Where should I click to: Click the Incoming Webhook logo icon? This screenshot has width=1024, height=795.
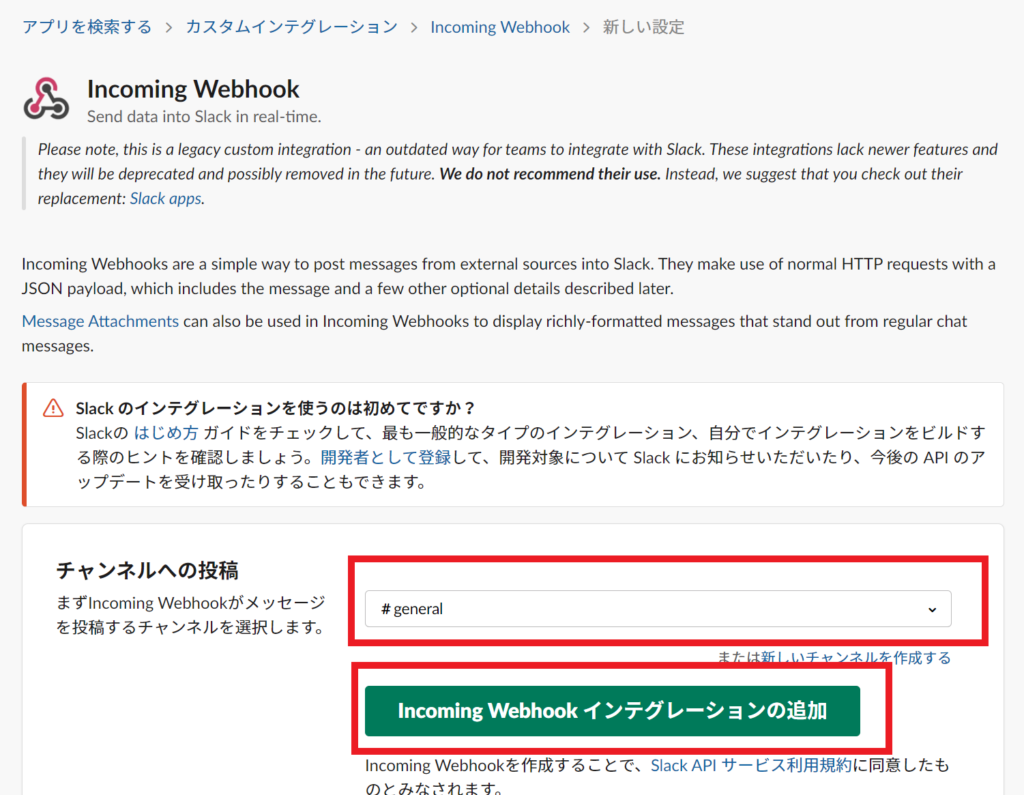pyautogui.click(x=46, y=99)
